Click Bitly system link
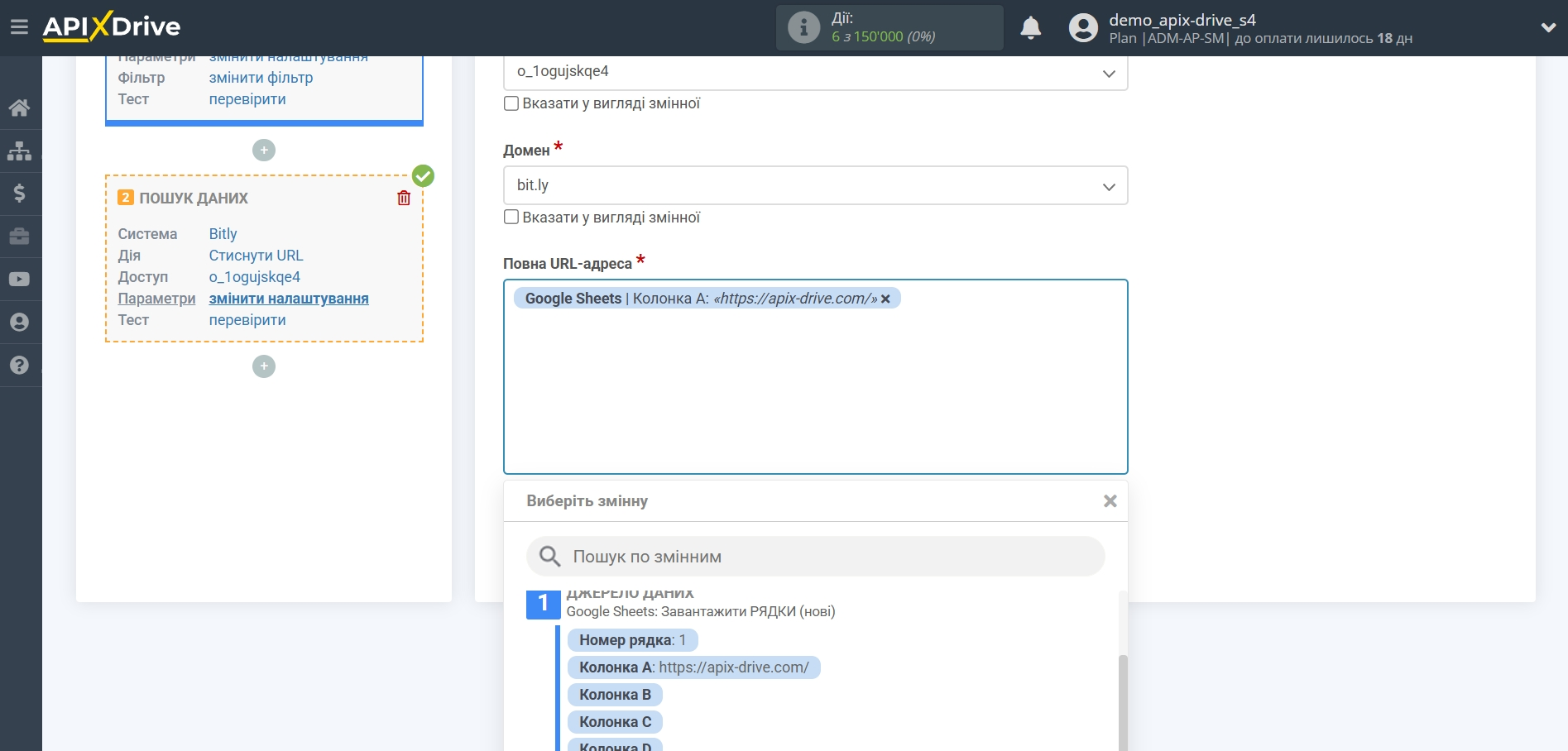This screenshot has width=1568, height=751. click(223, 234)
